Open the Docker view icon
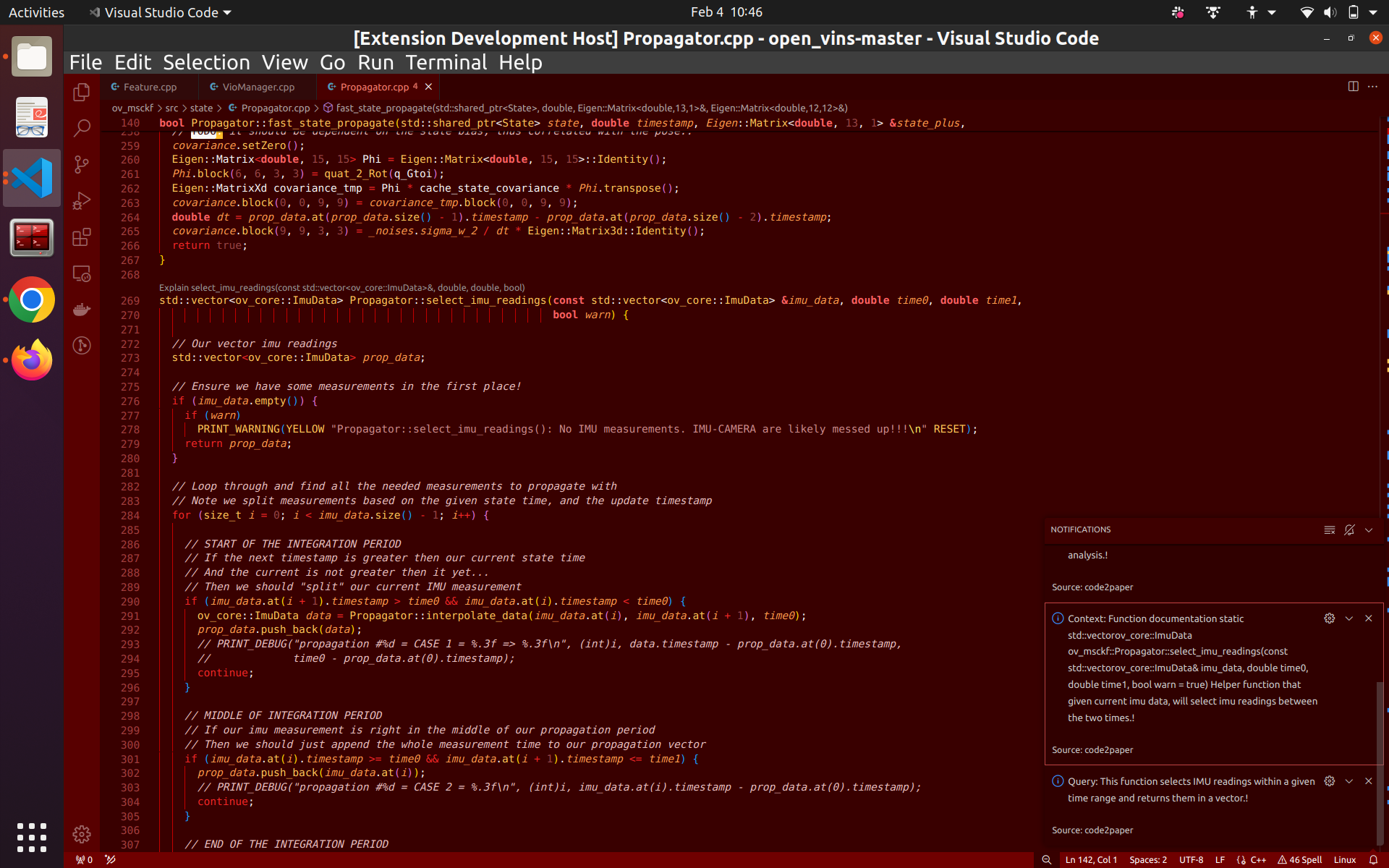 click(82, 310)
